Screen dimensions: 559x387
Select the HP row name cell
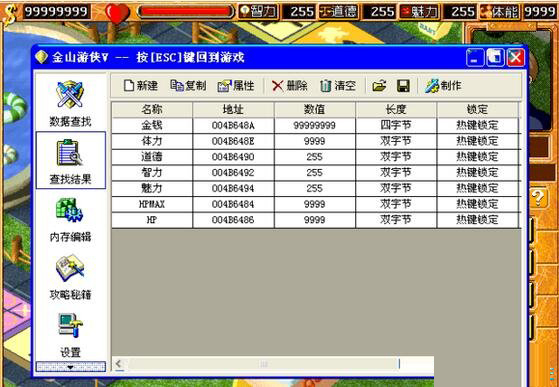(x=152, y=220)
